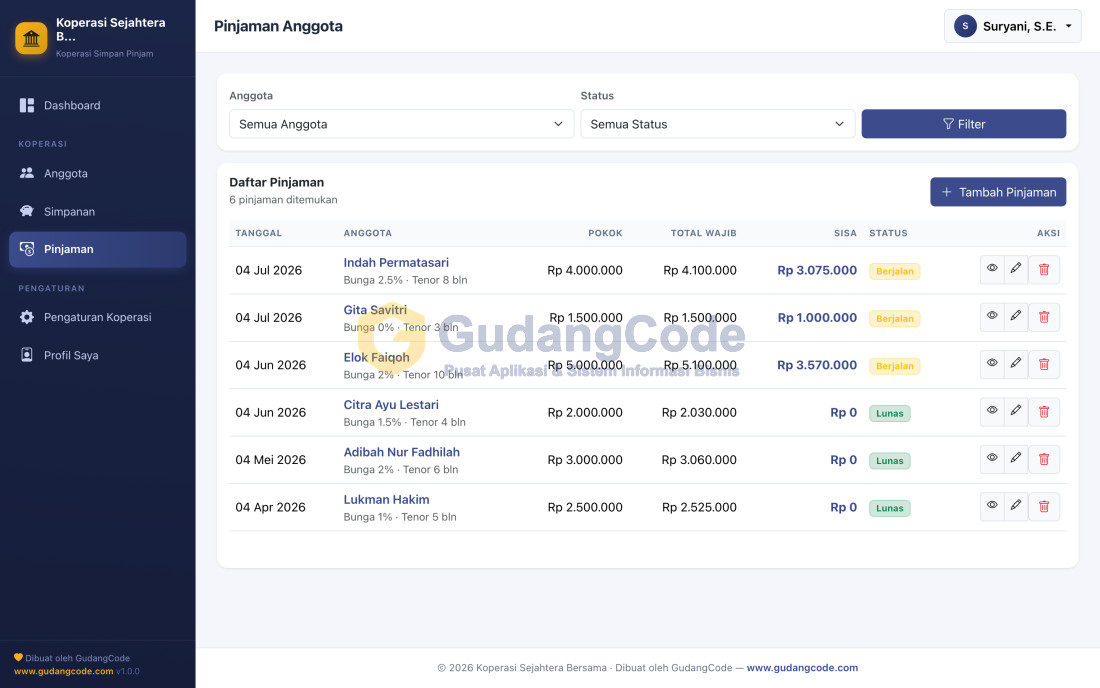This screenshot has height=688, width=1100.
Task: Click total Rp 5.100.000 cell
Action: [699, 365]
